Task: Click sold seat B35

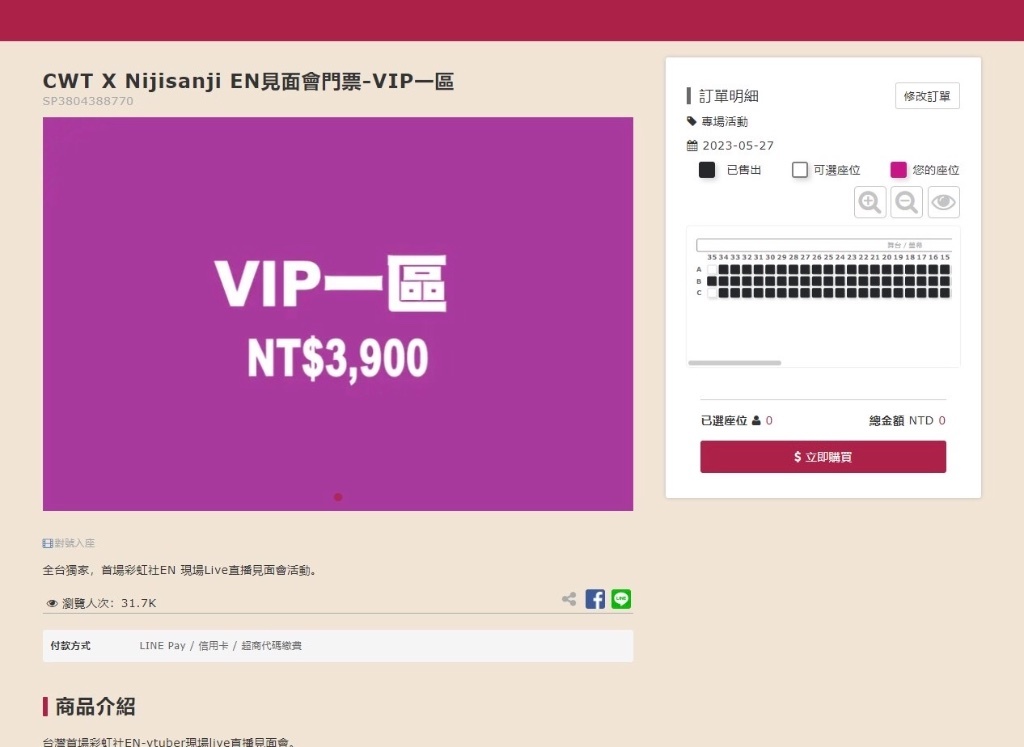Action: 712,281
